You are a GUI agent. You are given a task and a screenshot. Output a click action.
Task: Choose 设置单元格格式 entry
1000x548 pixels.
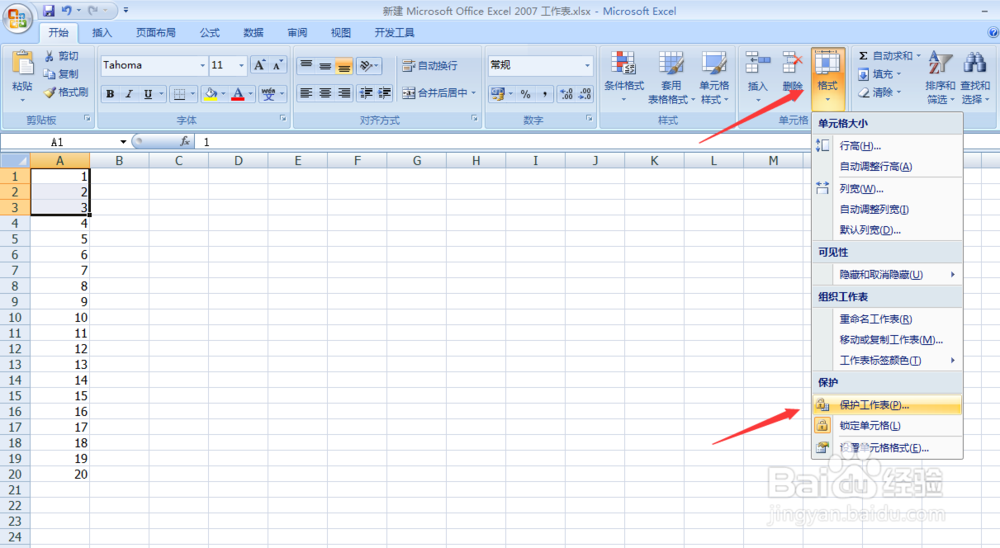887,448
